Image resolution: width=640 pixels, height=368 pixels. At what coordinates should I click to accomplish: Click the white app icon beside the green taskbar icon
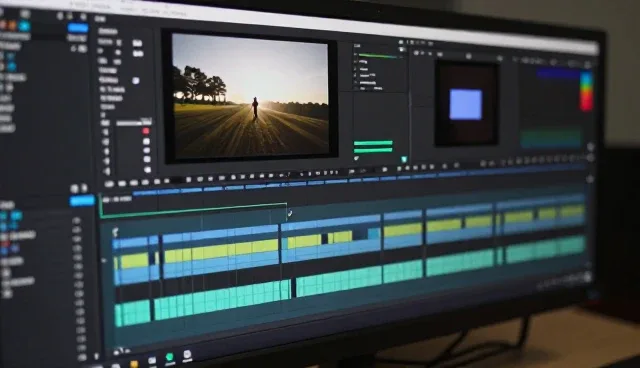[x=187, y=355]
